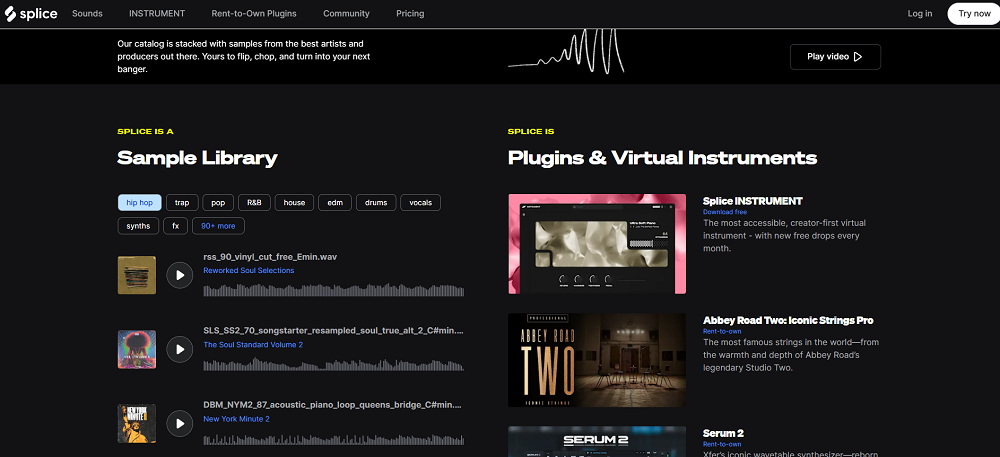Click the DBM_NYM2_87_acoustic_piano_loop filename
The height and width of the screenshot is (457, 1000).
coord(334,405)
